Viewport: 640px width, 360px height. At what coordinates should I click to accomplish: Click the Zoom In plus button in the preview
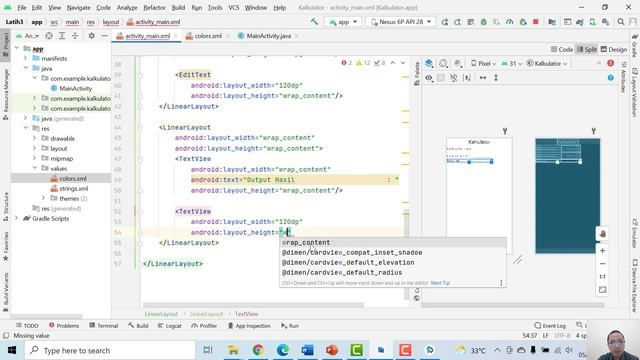(602, 251)
